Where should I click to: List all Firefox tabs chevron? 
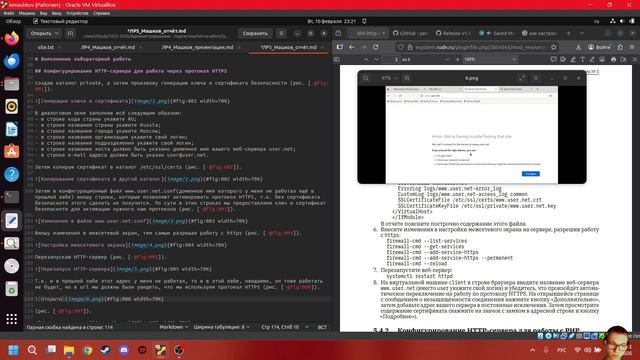pyautogui.click(x=581, y=33)
